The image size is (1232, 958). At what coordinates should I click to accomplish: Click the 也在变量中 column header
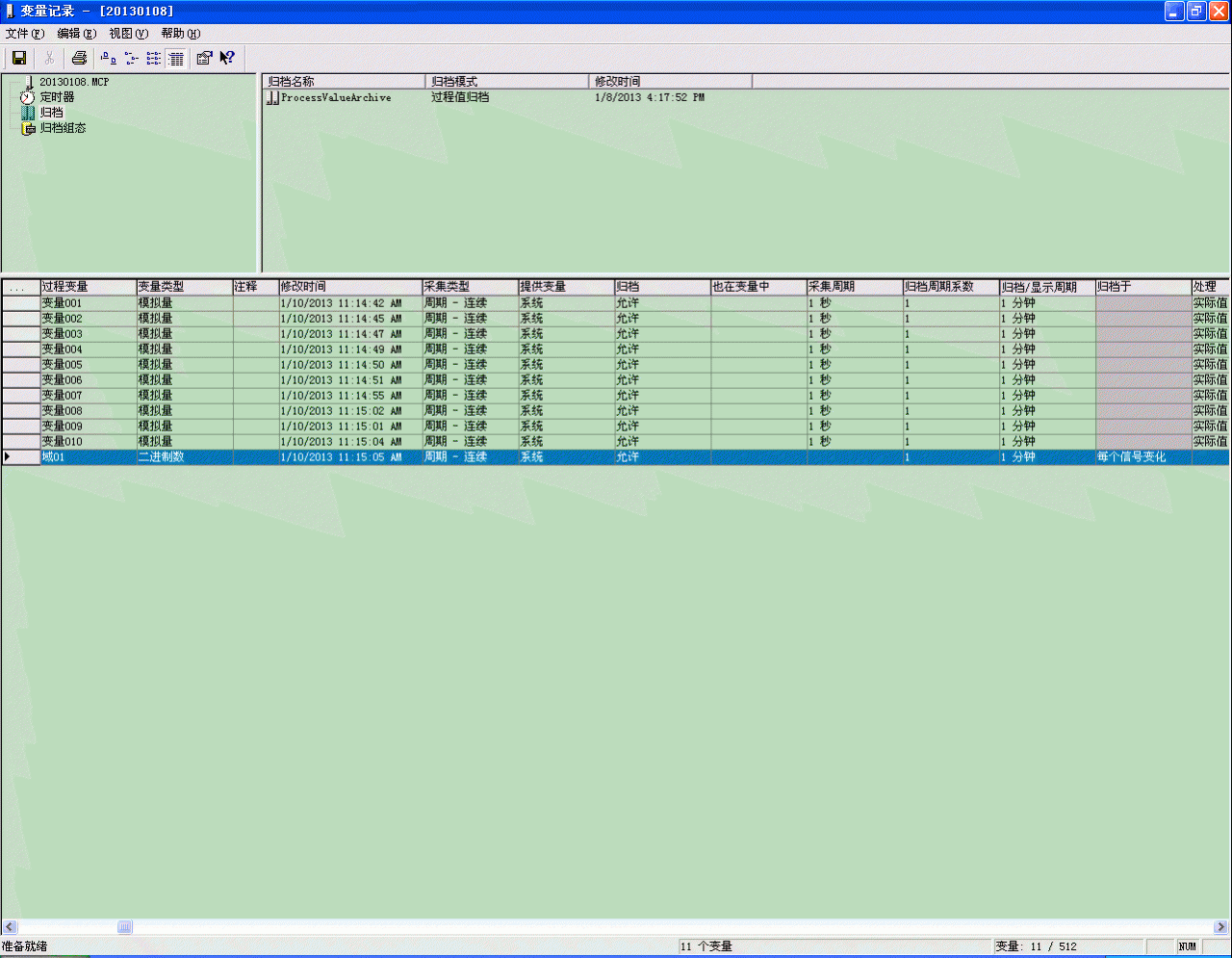pyautogui.click(x=758, y=286)
